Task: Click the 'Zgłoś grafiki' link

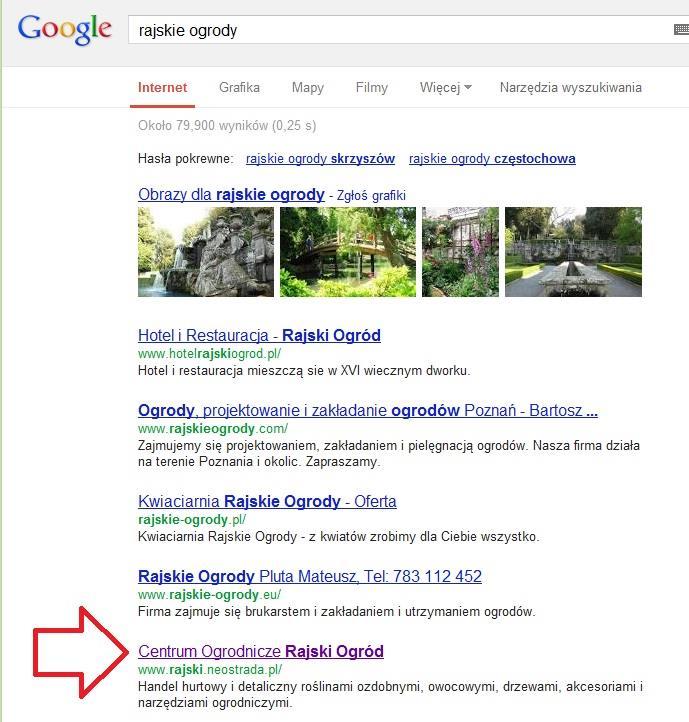Action: point(371,195)
